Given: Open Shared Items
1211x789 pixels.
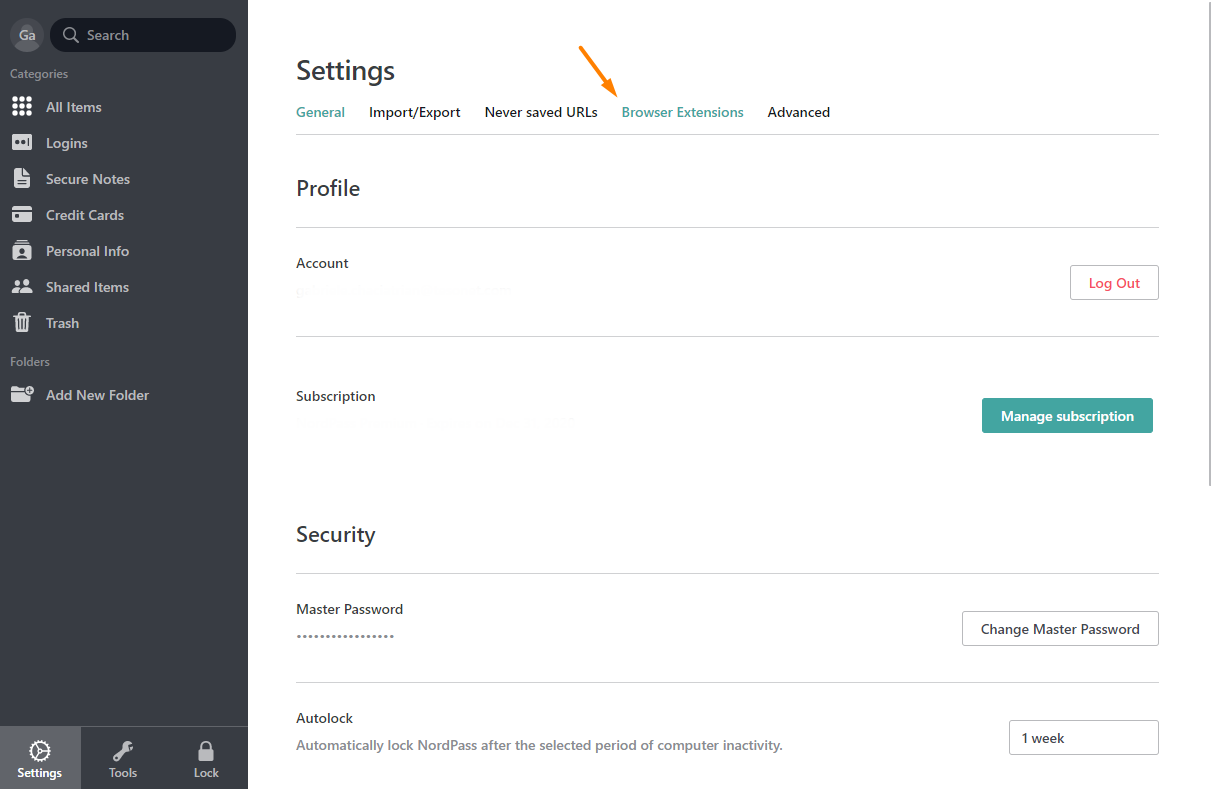Looking at the screenshot, I should click(x=87, y=286).
